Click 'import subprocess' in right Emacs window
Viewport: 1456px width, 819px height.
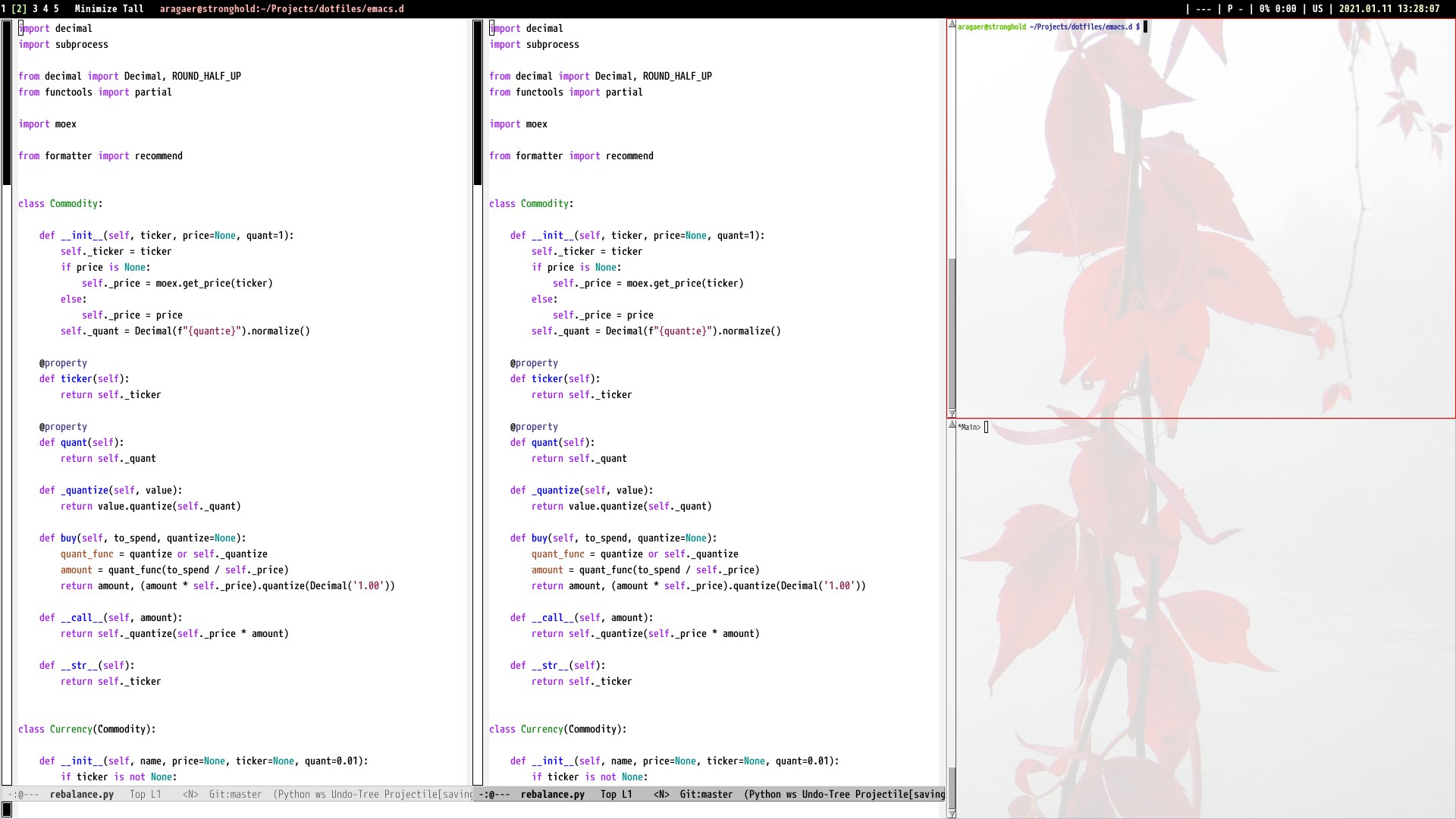(535, 44)
